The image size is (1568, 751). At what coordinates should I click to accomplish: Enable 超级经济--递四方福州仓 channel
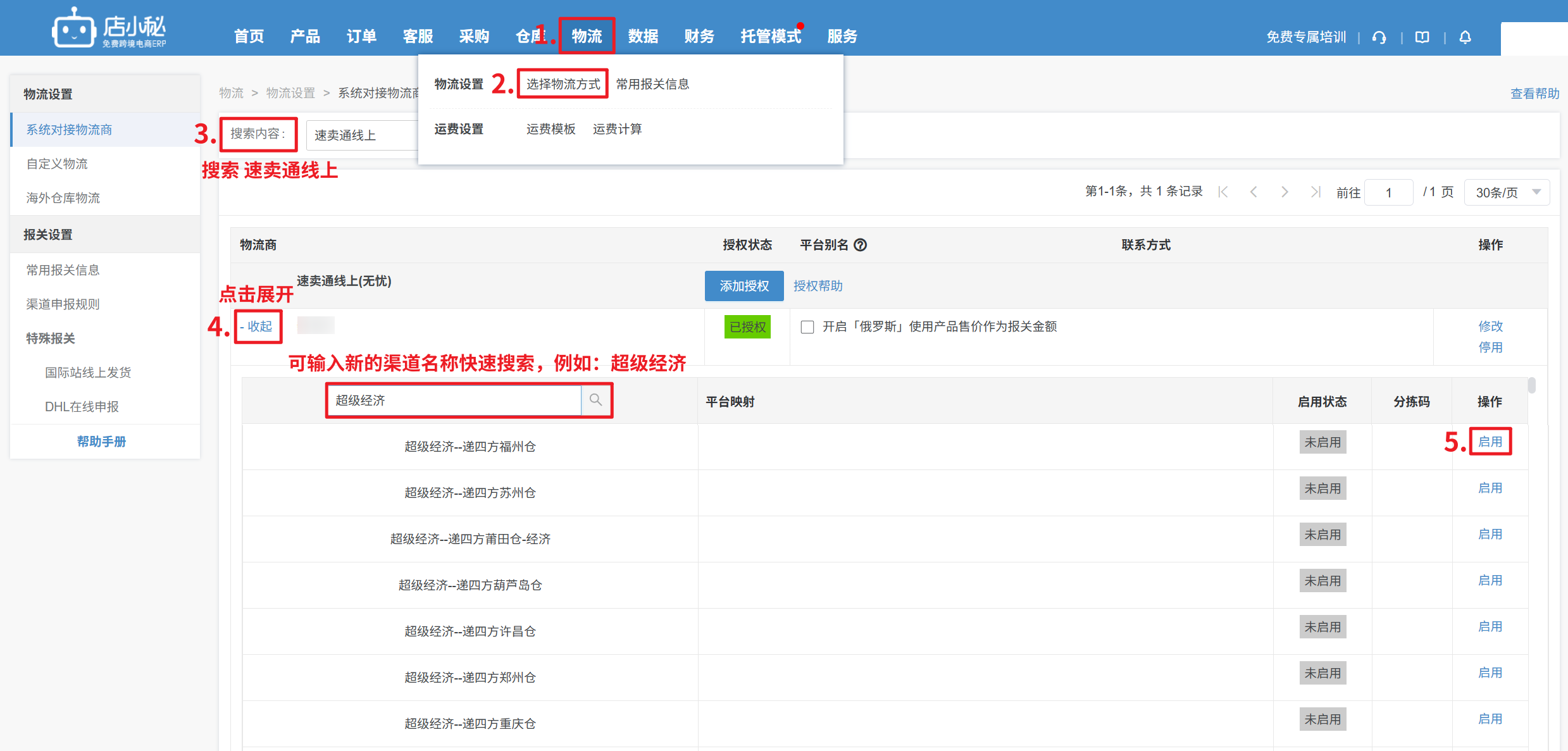(x=1490, y=442)
